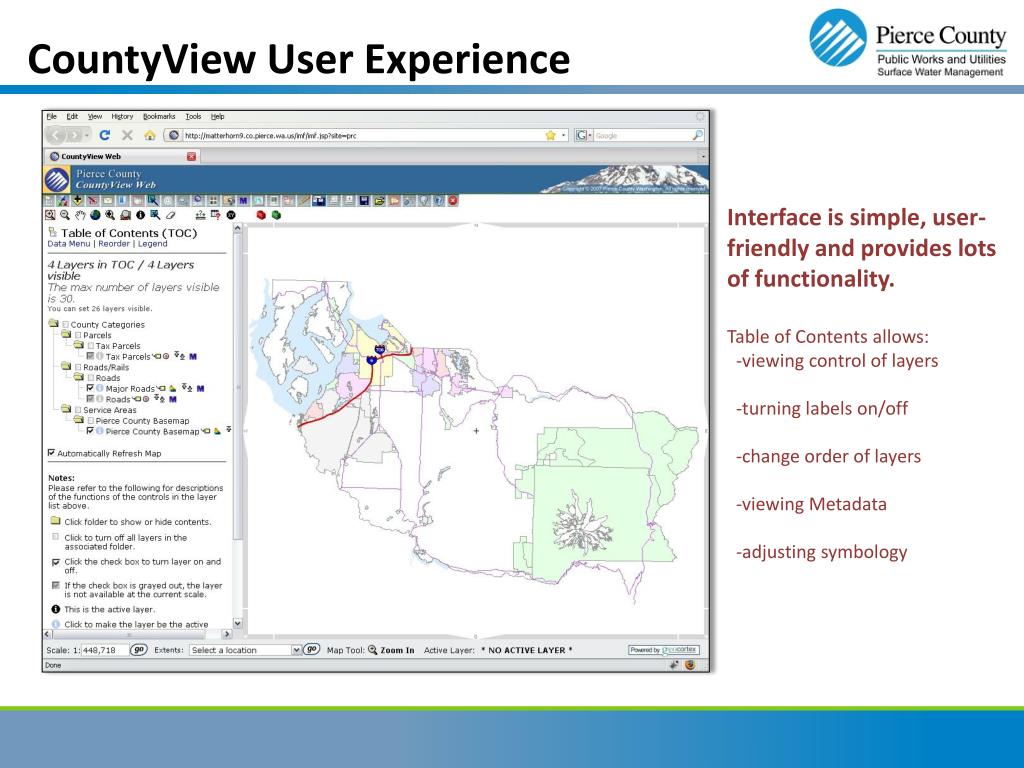This screenshot has height=768, width=1024.
Task: Toggle Pierce County Basemap layer checkbox
Action: (90, 431)
